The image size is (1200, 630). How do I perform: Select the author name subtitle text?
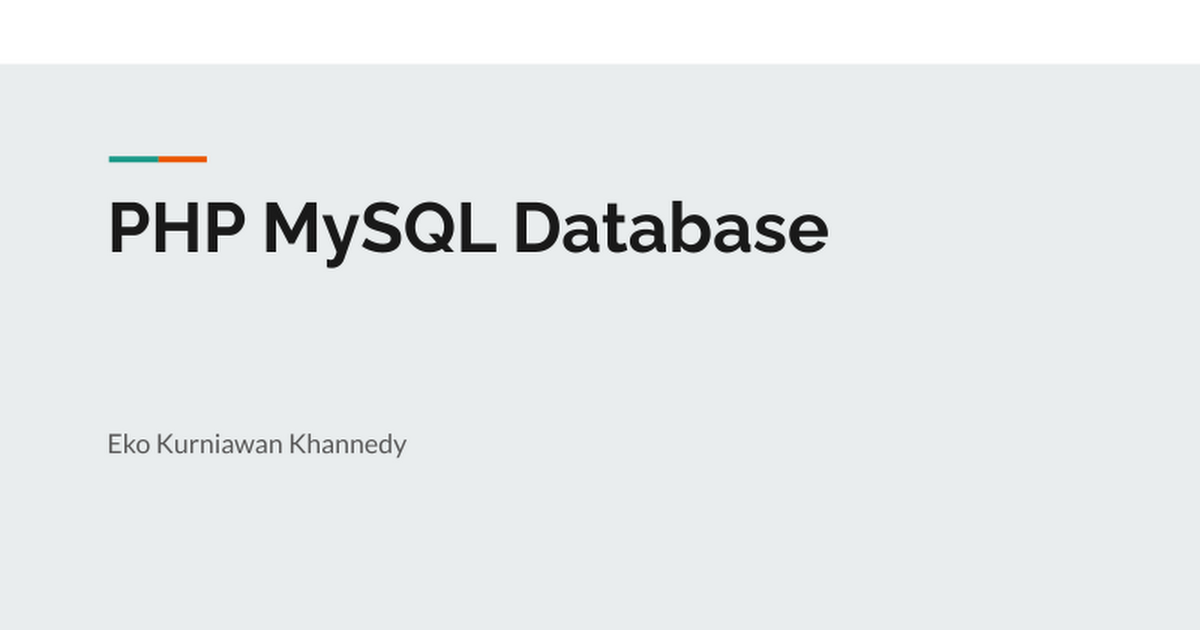[x=256, y=444]
